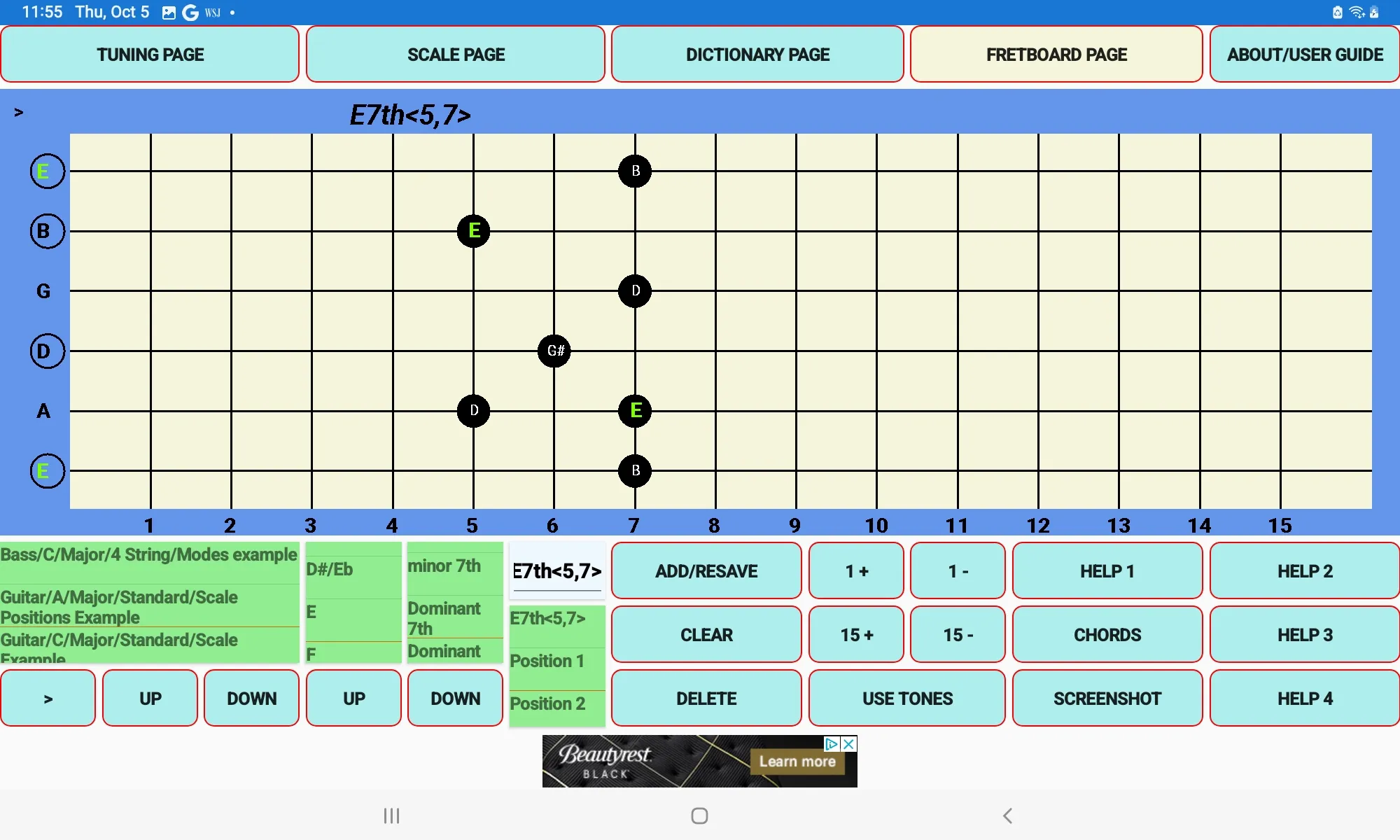This screenshot has height=840, width=1400.
Task: Toggle the B open string circle
Action: tap(47, 231)
